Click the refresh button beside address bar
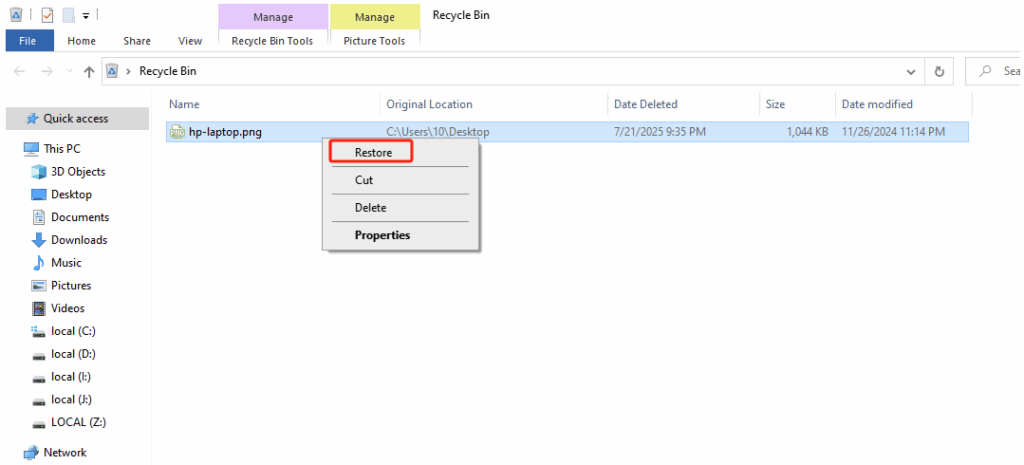 coord(939,71)
